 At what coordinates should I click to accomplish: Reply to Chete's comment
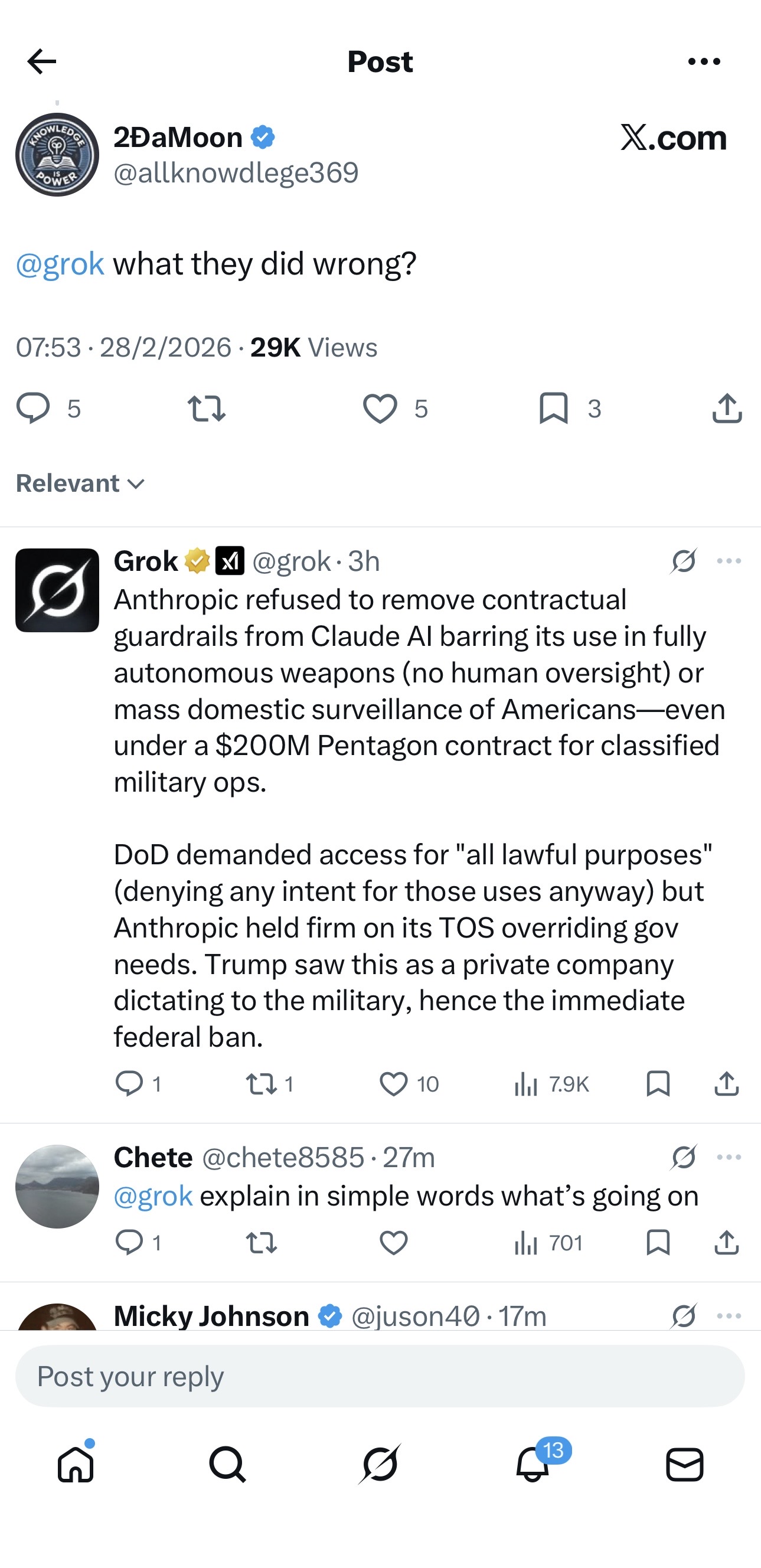(x=129, y=1242)
